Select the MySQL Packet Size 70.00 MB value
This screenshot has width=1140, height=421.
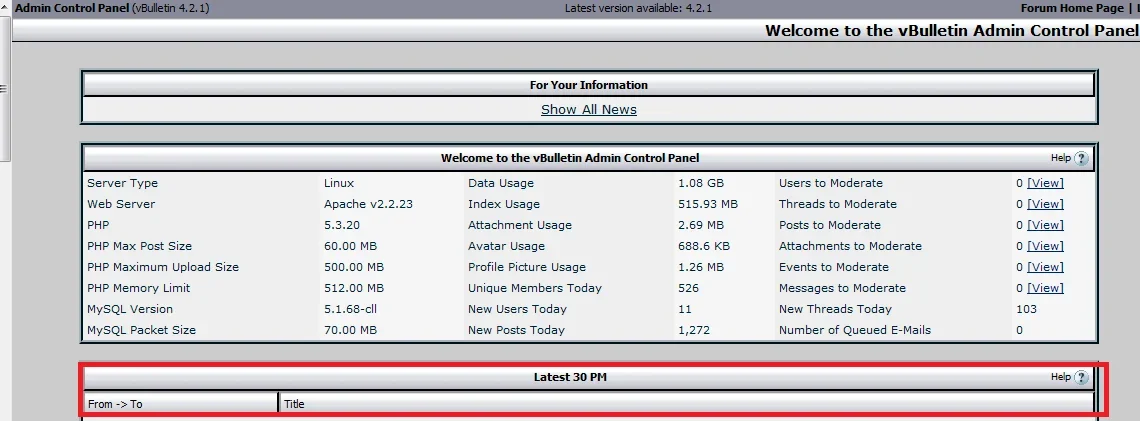pos(350,330)
